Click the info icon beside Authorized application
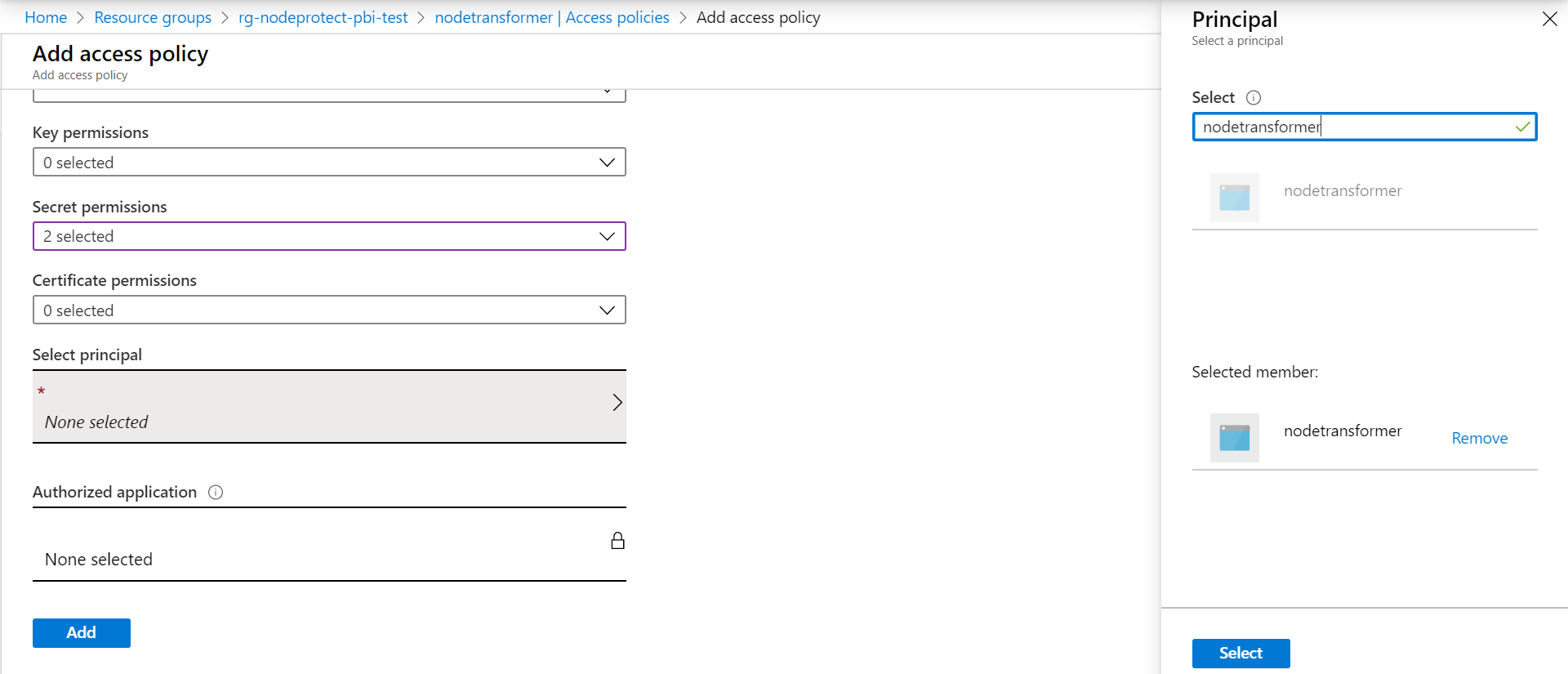 [x=216, y=492]
